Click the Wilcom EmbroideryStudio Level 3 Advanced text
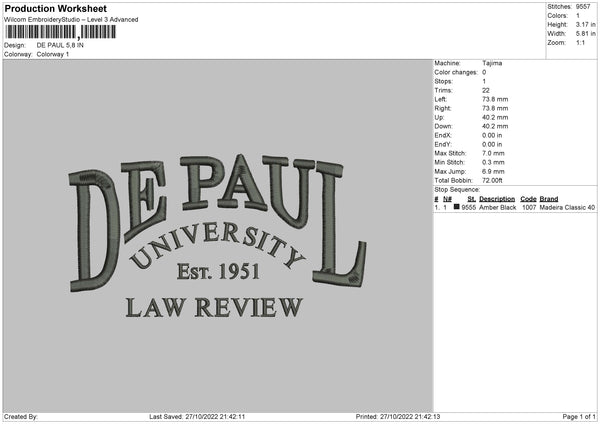Image resolution: width=600 pixels, height=424 pixels. point(71,20)
